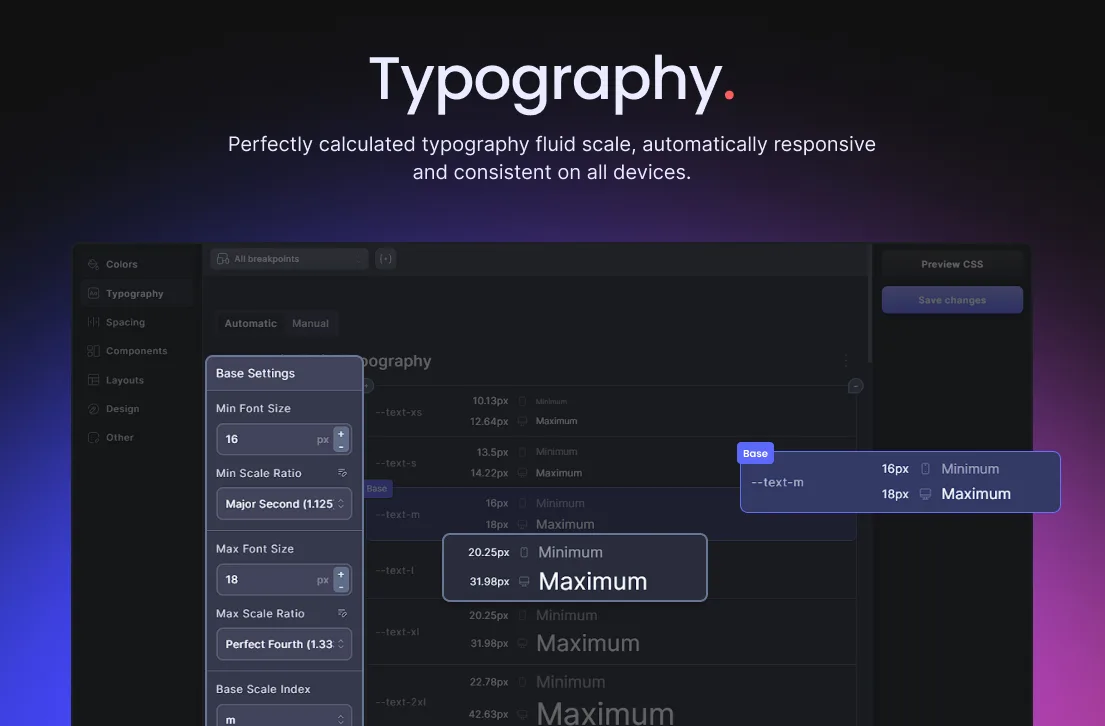Click the Preview CSS button
The image size is (1105, 726).
[952, 264]
